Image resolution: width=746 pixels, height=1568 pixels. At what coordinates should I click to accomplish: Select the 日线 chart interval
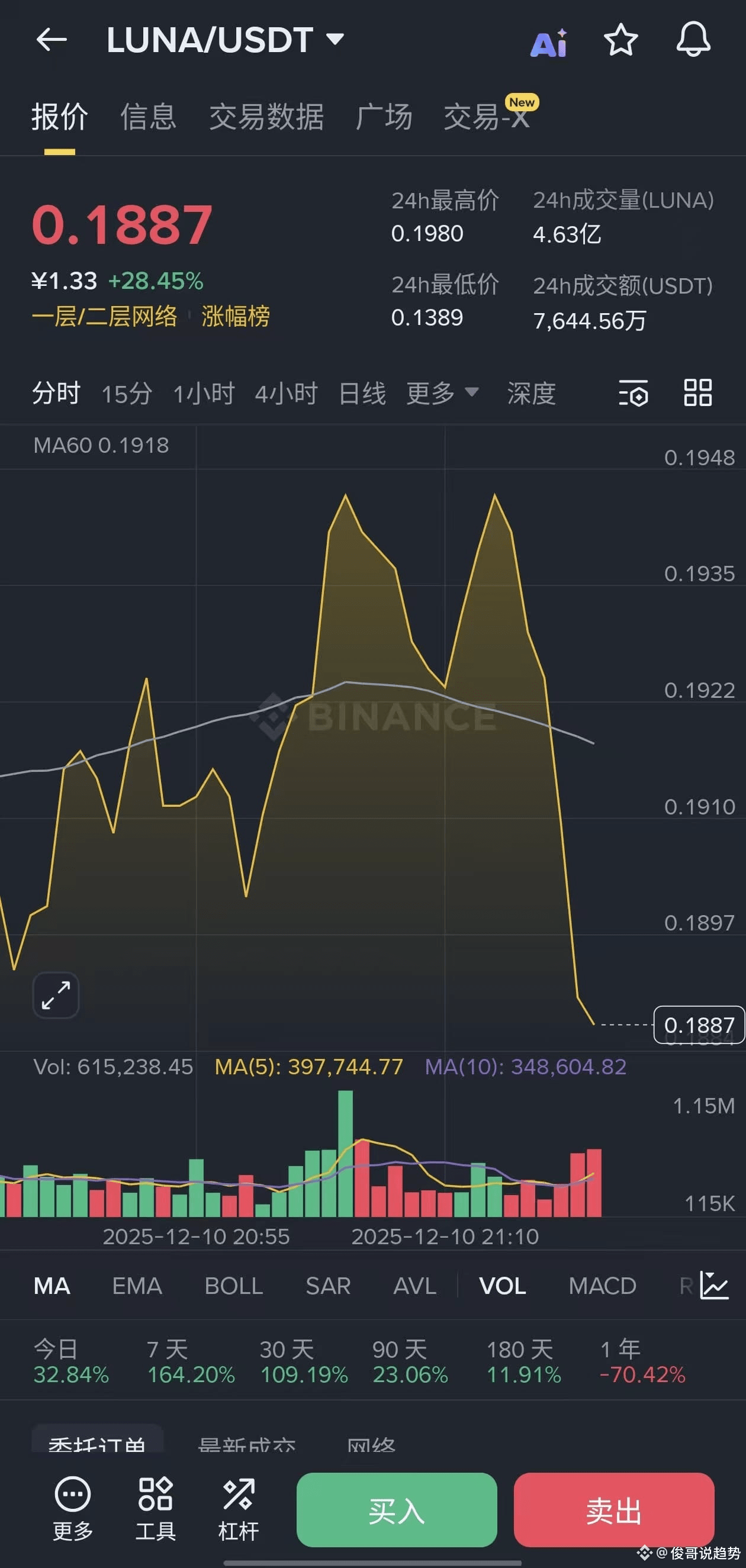click(362, 393)
